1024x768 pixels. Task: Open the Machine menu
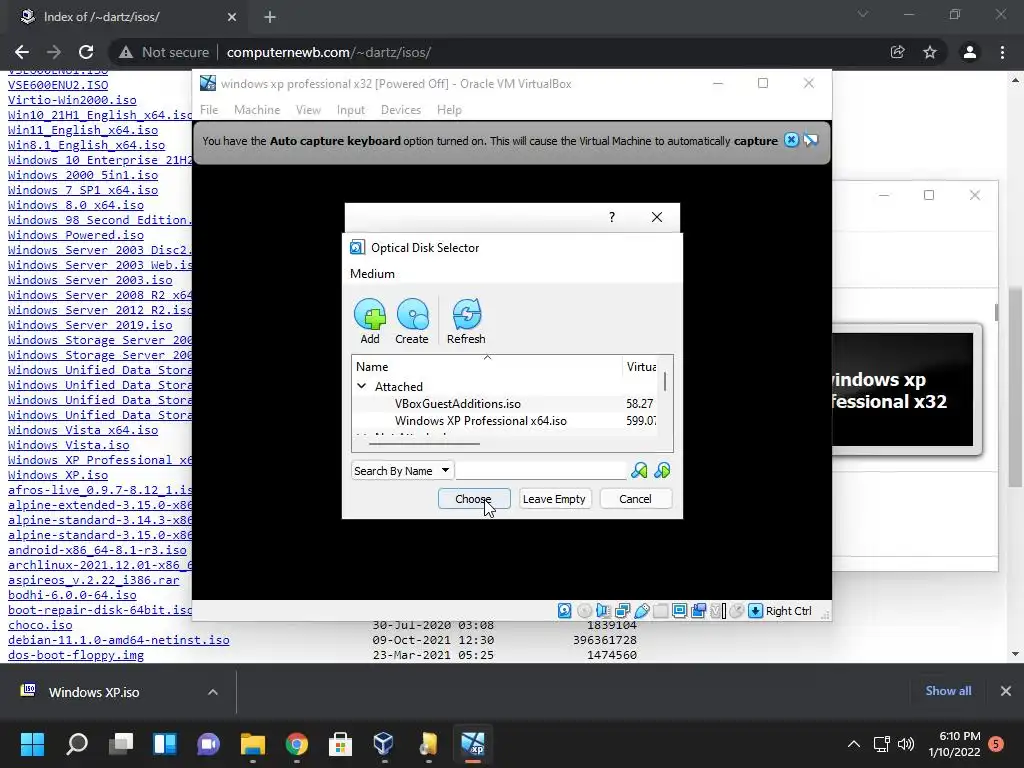[x=257, y=110]
